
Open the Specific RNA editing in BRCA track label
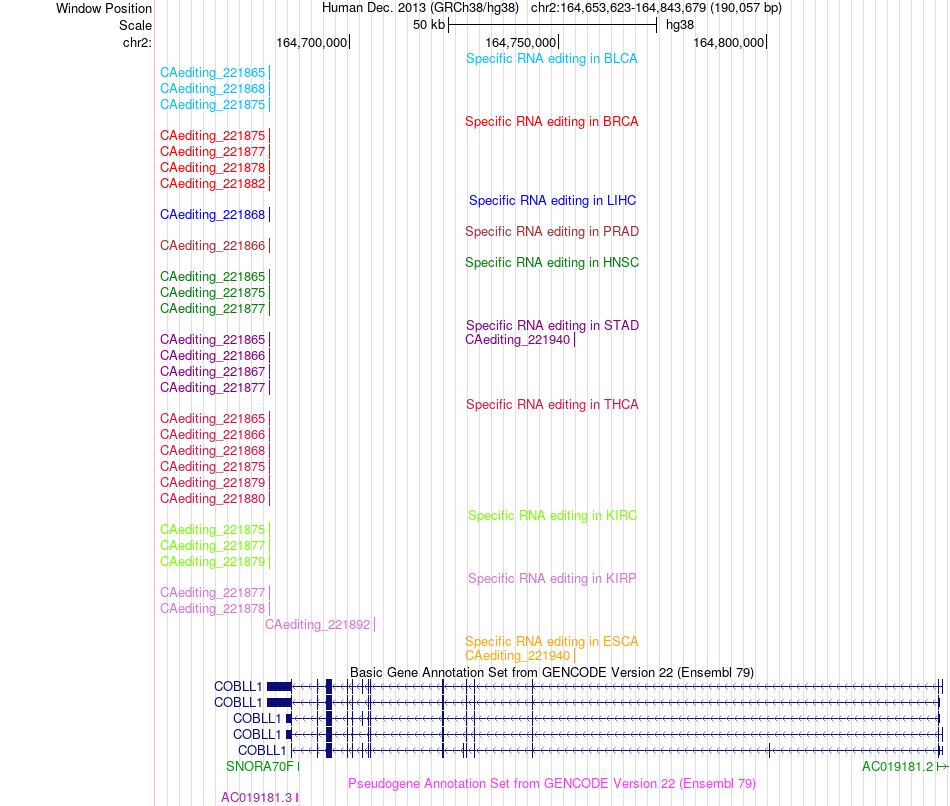551,122
